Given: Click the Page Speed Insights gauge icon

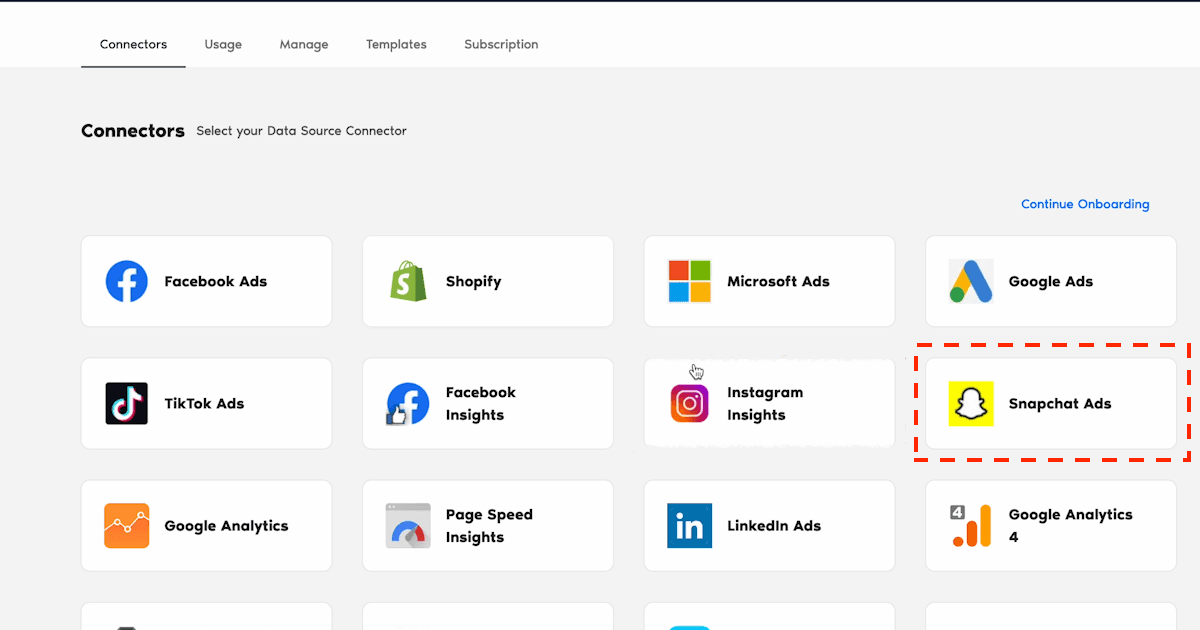Looking at the screenshot, I should [x=408, y=526].
